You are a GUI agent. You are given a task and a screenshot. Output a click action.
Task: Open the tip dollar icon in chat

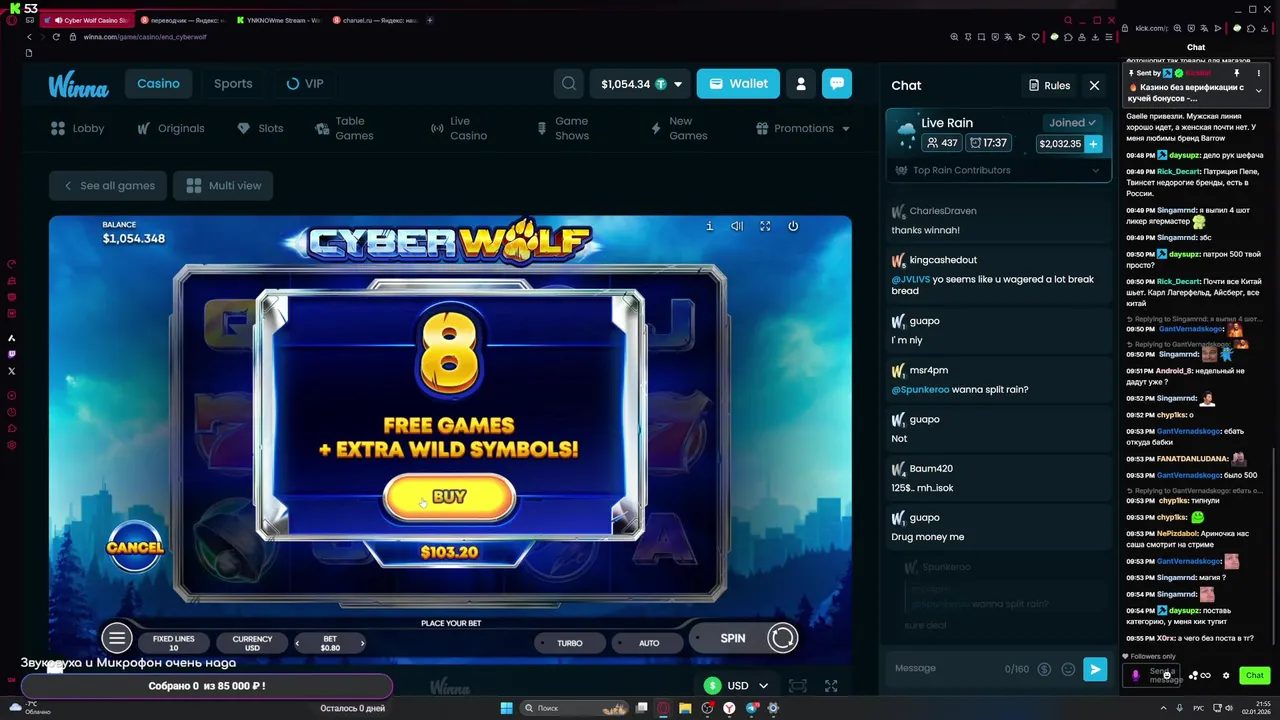point(1045,669)
